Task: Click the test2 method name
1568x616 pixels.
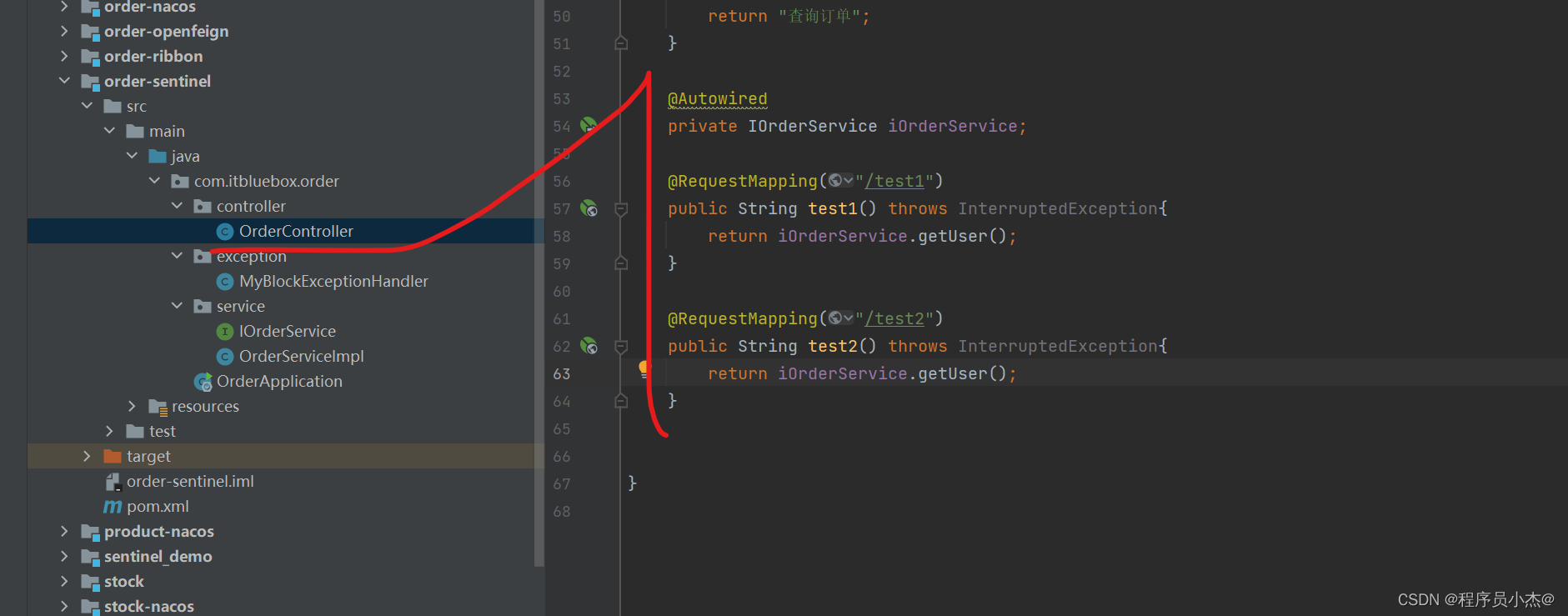Action: coord(832,346)
